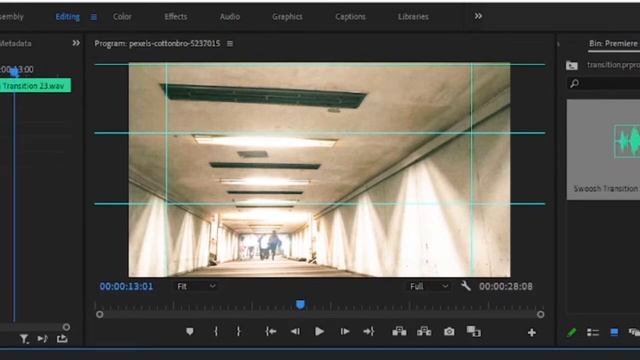This screenshot has width=640, height=360.
Task: Select the Captions workspace tab
Action: click(x=350, y=17)
